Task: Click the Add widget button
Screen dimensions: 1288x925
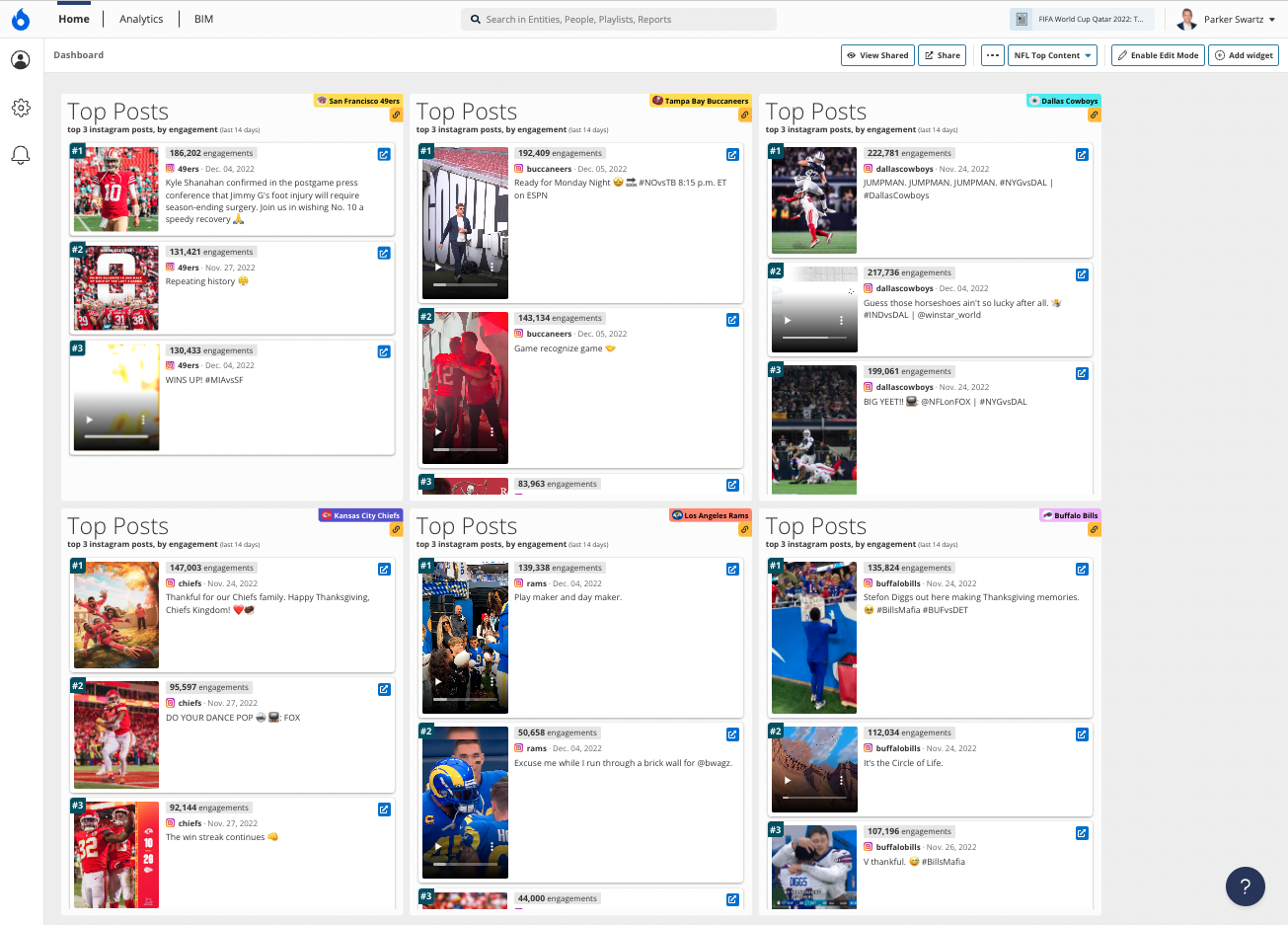Action: [1244, 55]
